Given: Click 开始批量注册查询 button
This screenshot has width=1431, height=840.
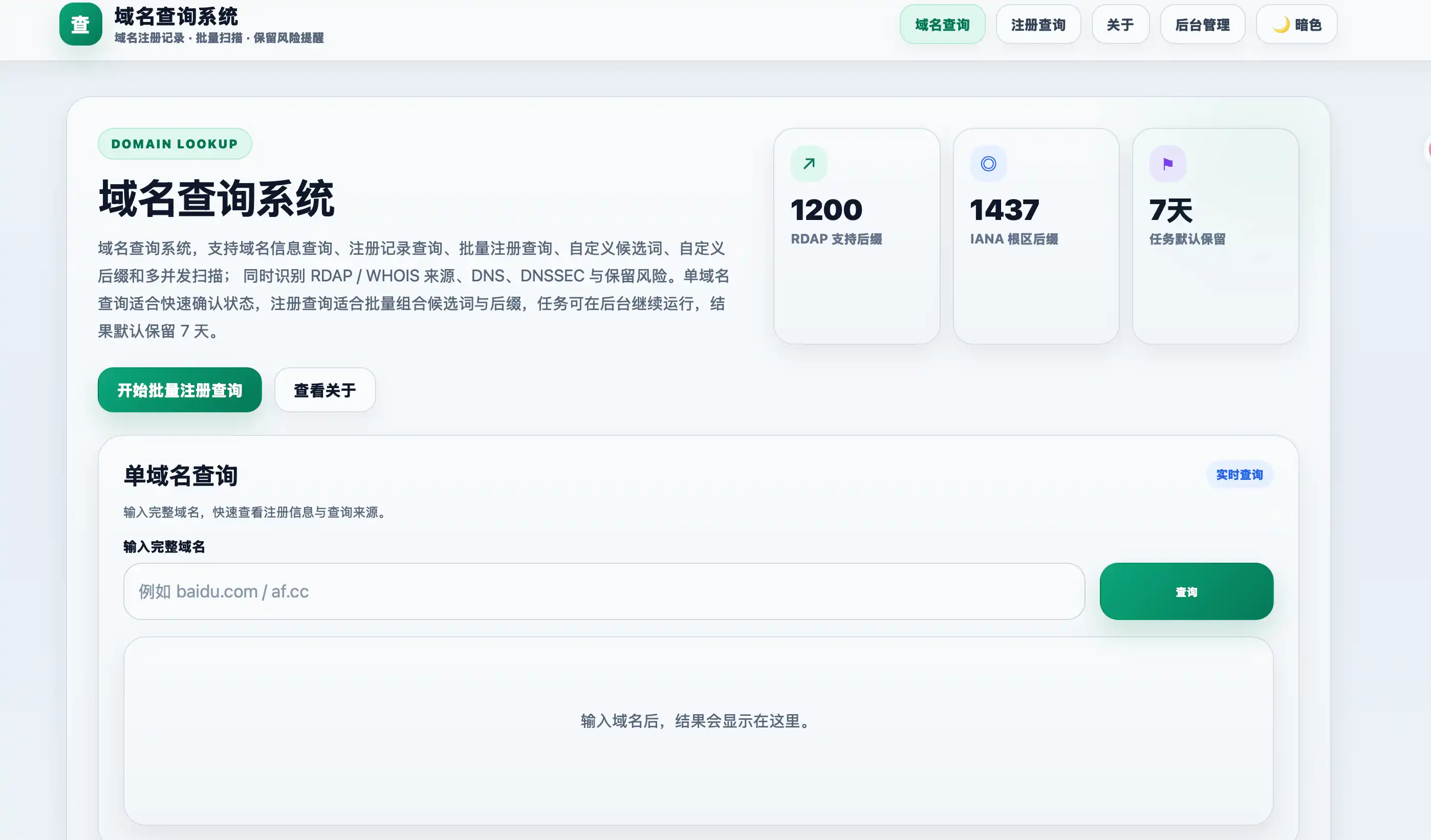Looking at the screenshot, I should point(180,390).
